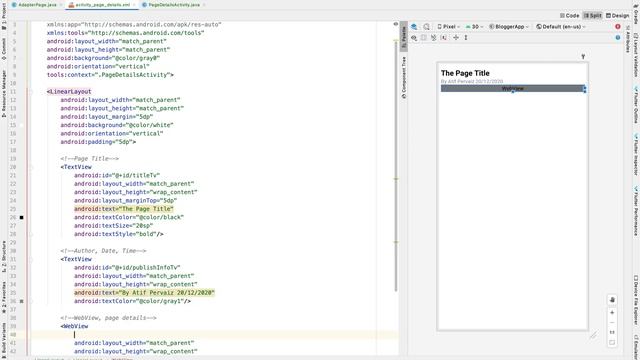Switch to Code view mode
Viewport: 640px width, 360px height.
pos(570,16)
